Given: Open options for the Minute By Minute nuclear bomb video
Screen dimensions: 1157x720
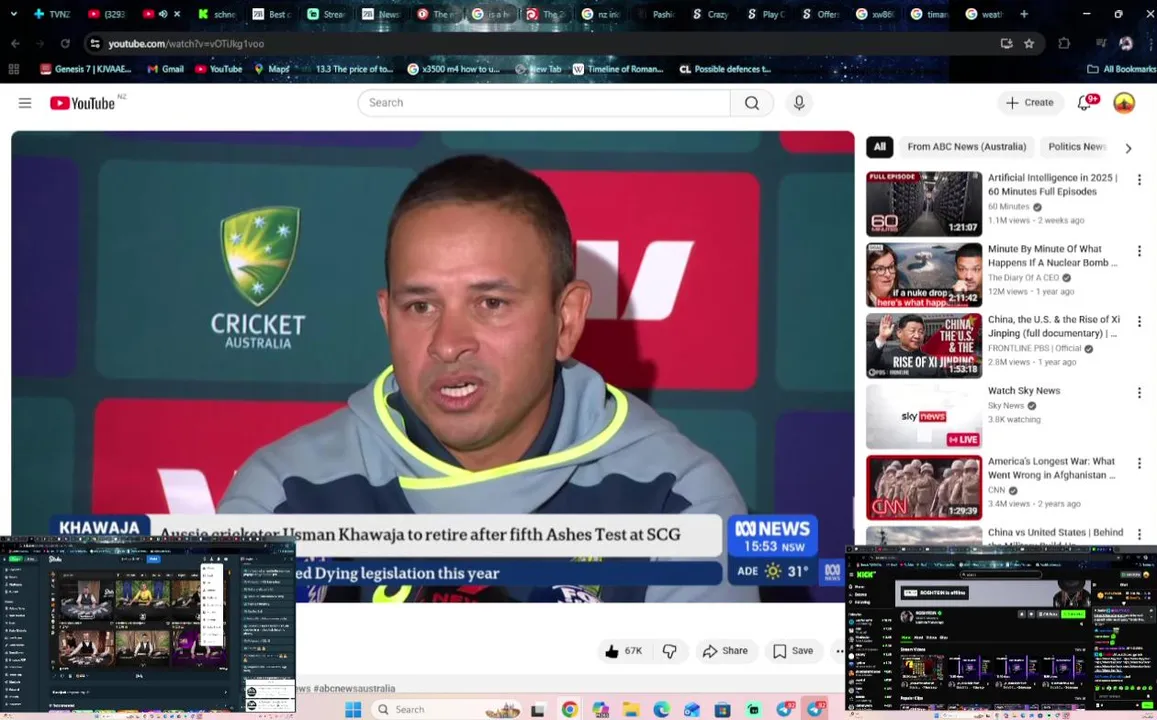Looking at the screenshot, I should (1139, 251).
